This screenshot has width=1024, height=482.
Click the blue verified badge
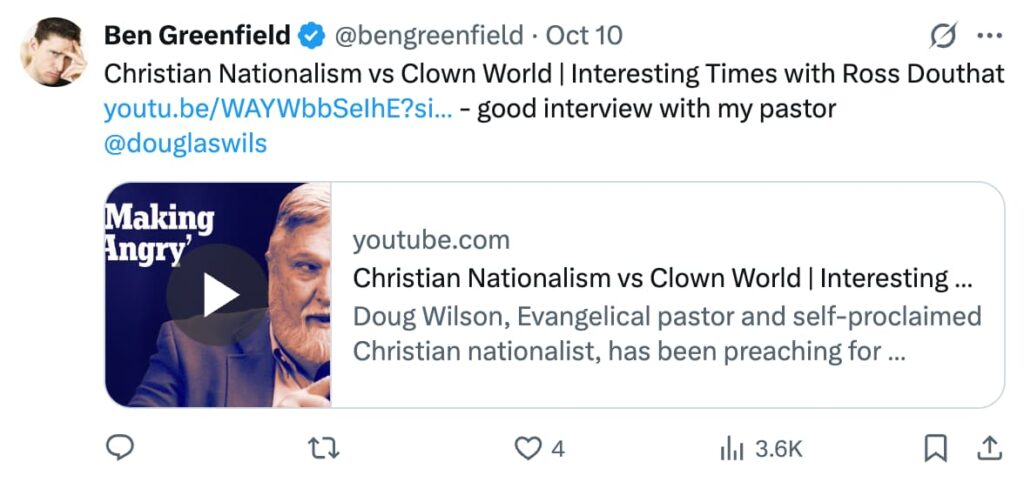point(312,36)
